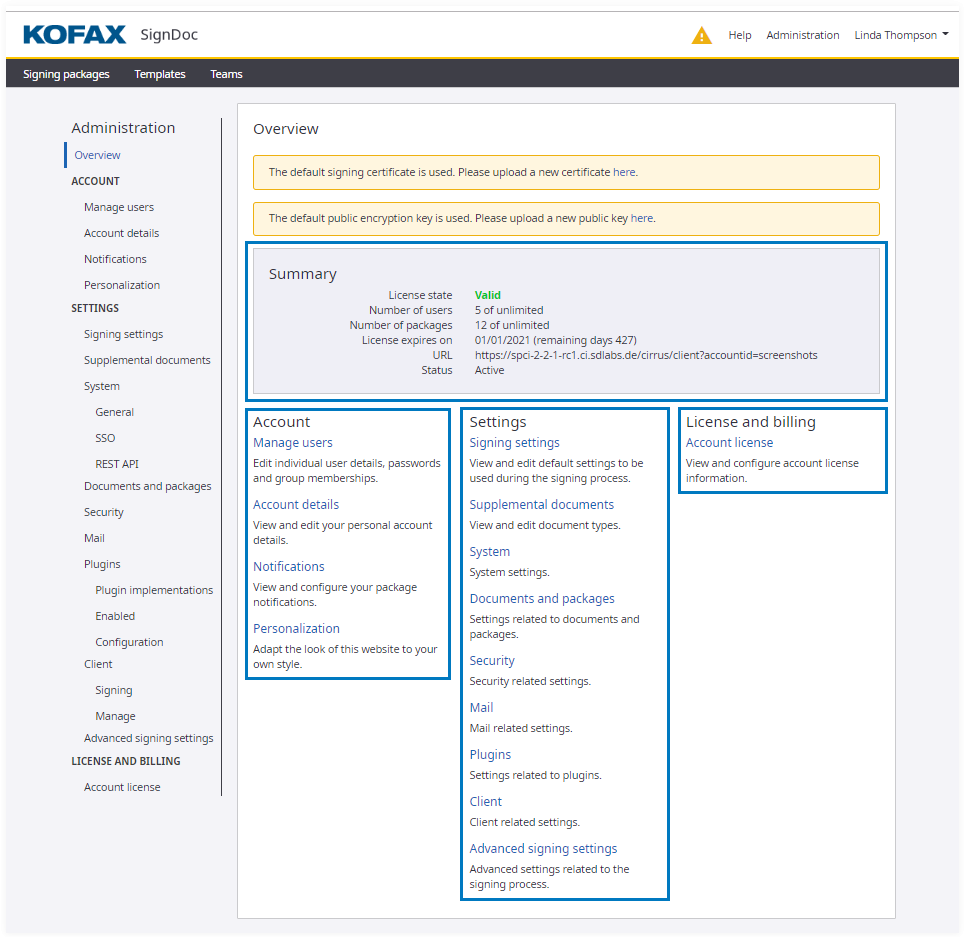Open Administration from the top bar

802,35
